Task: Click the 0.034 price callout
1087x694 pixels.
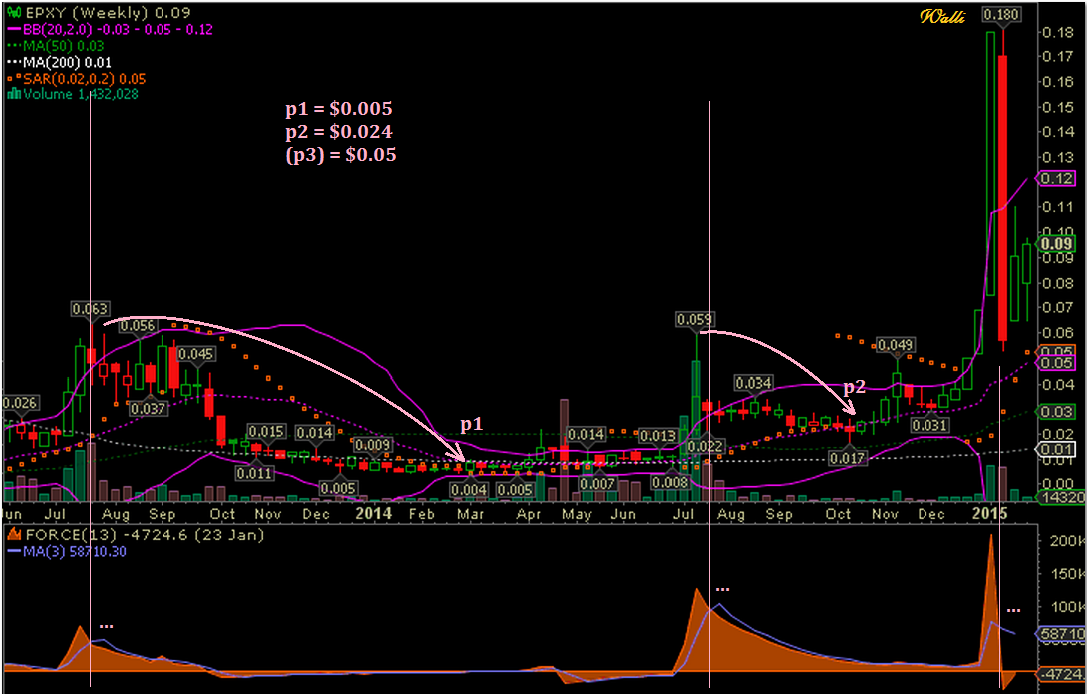Action: click(x=754, y=382)
